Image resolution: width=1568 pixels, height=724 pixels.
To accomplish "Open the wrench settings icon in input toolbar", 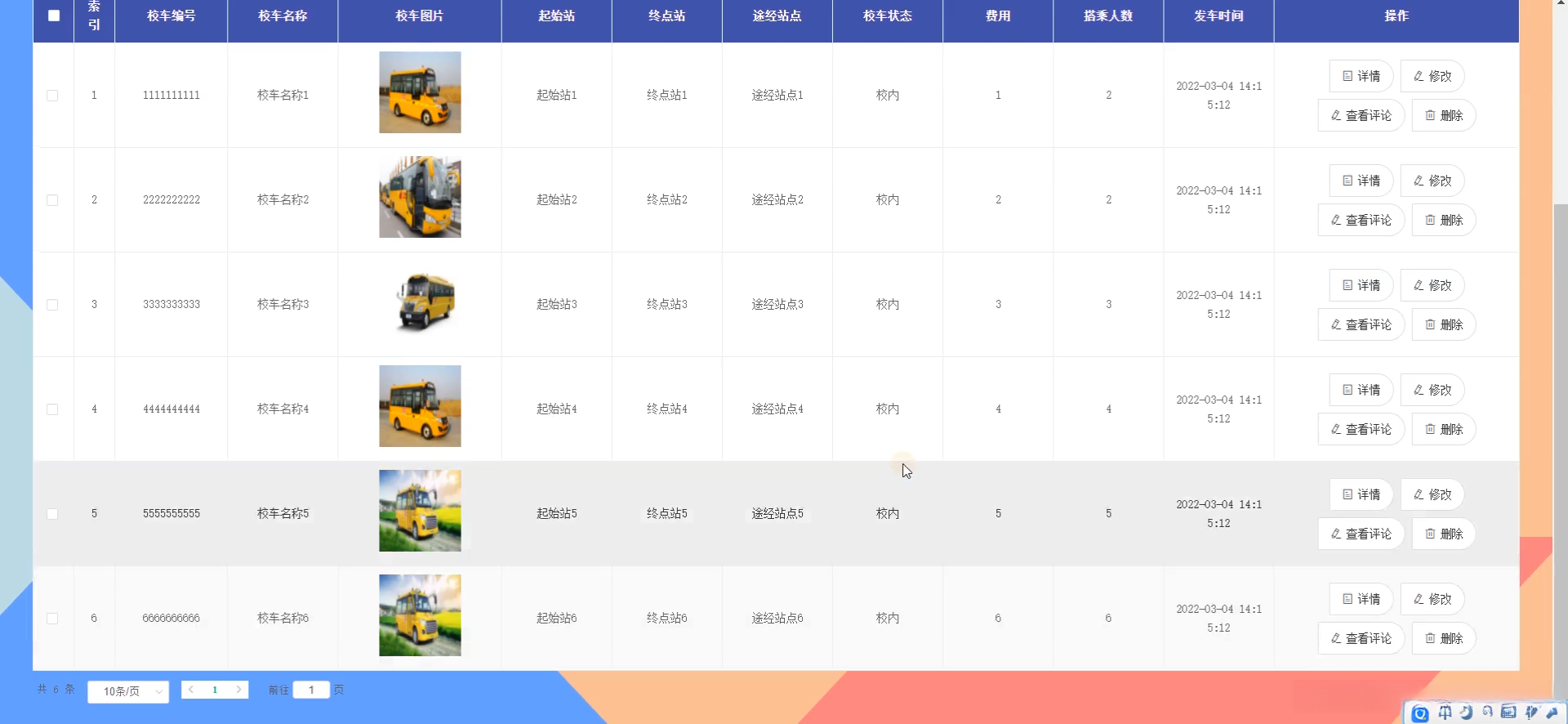I will coord(1552,713).
